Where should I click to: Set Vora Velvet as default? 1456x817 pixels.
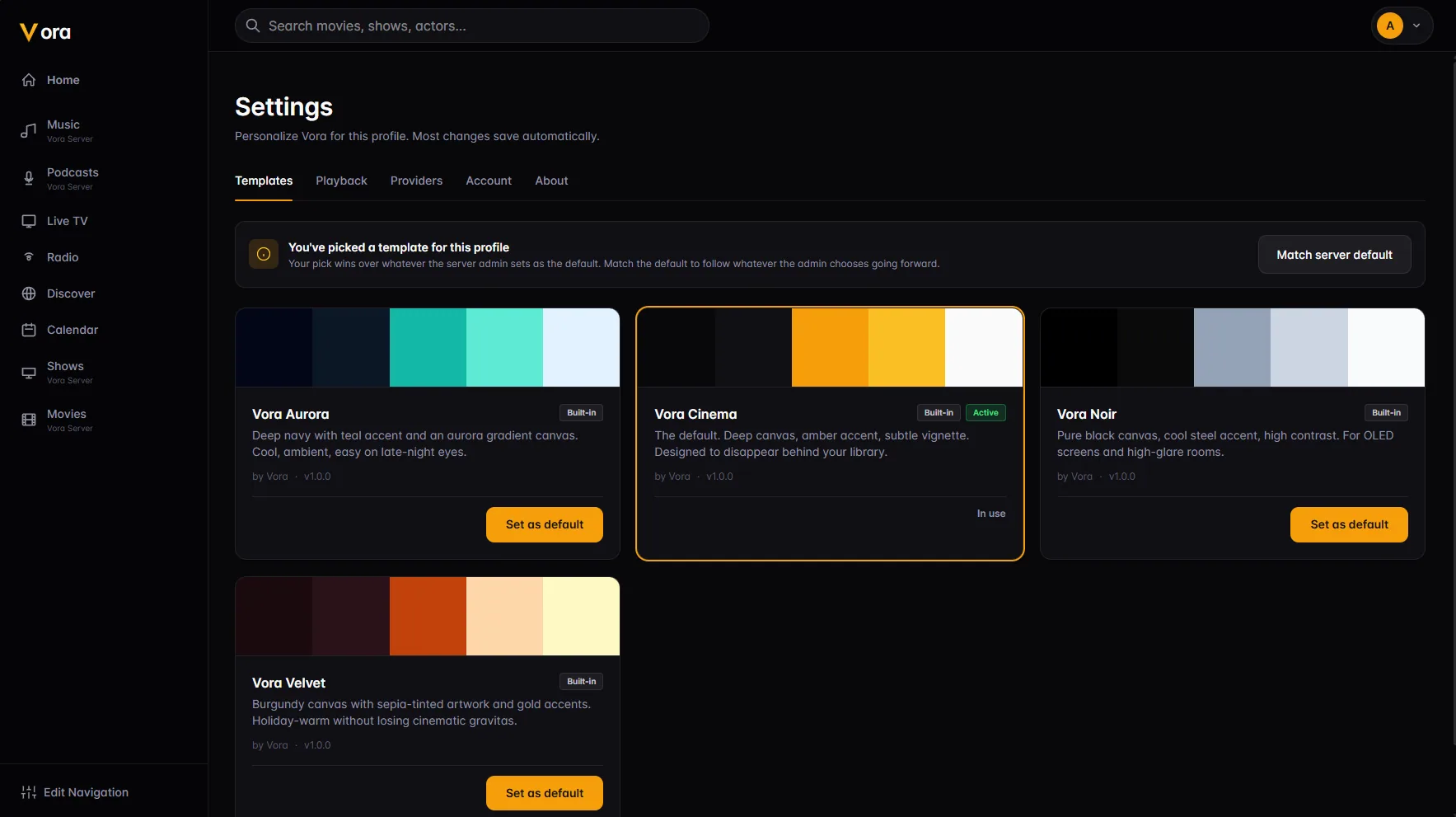(x=545, y=793)
